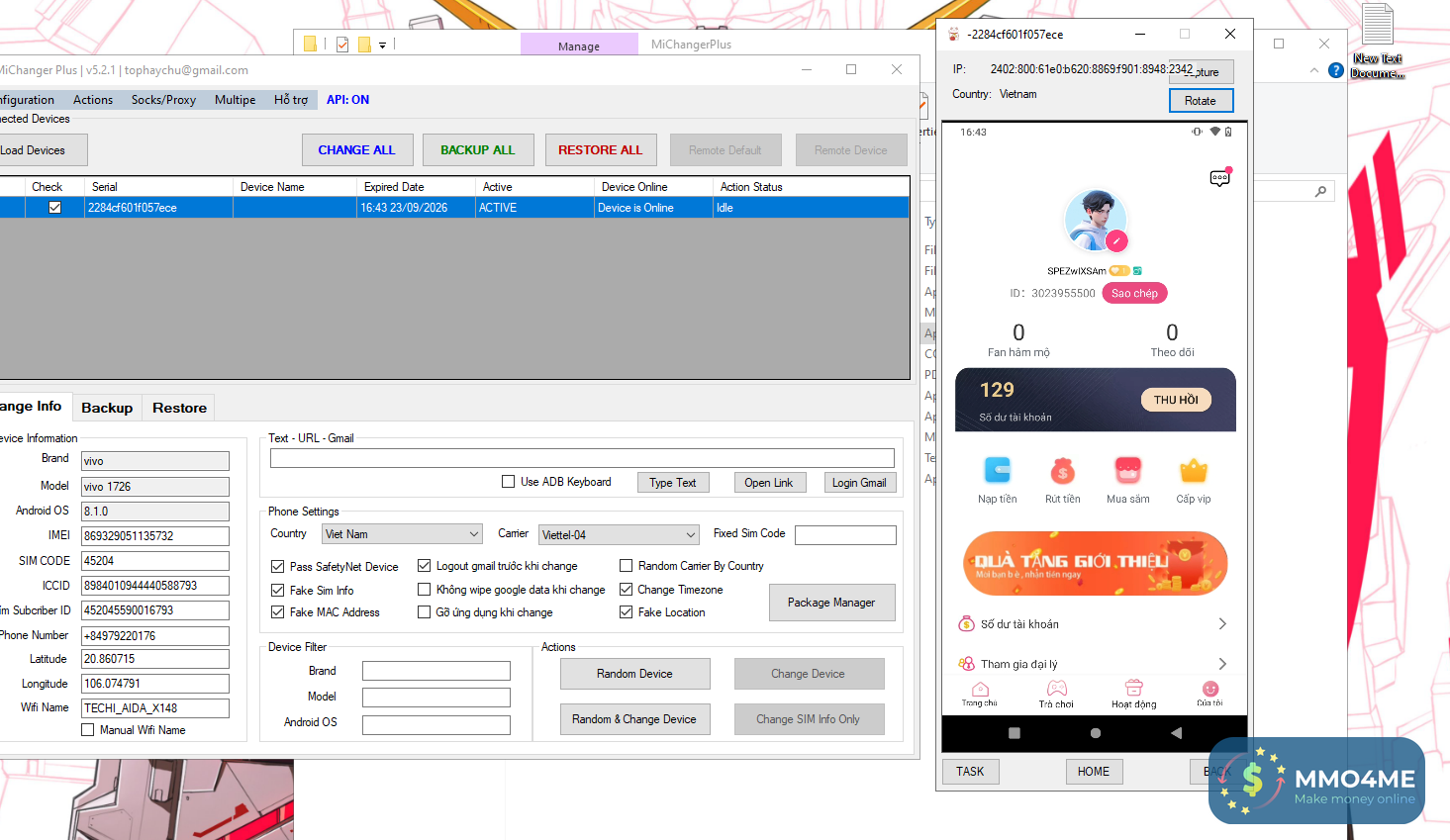
Task: Open Hoạt động gift tab icon
Action: tap(1133, 690)
